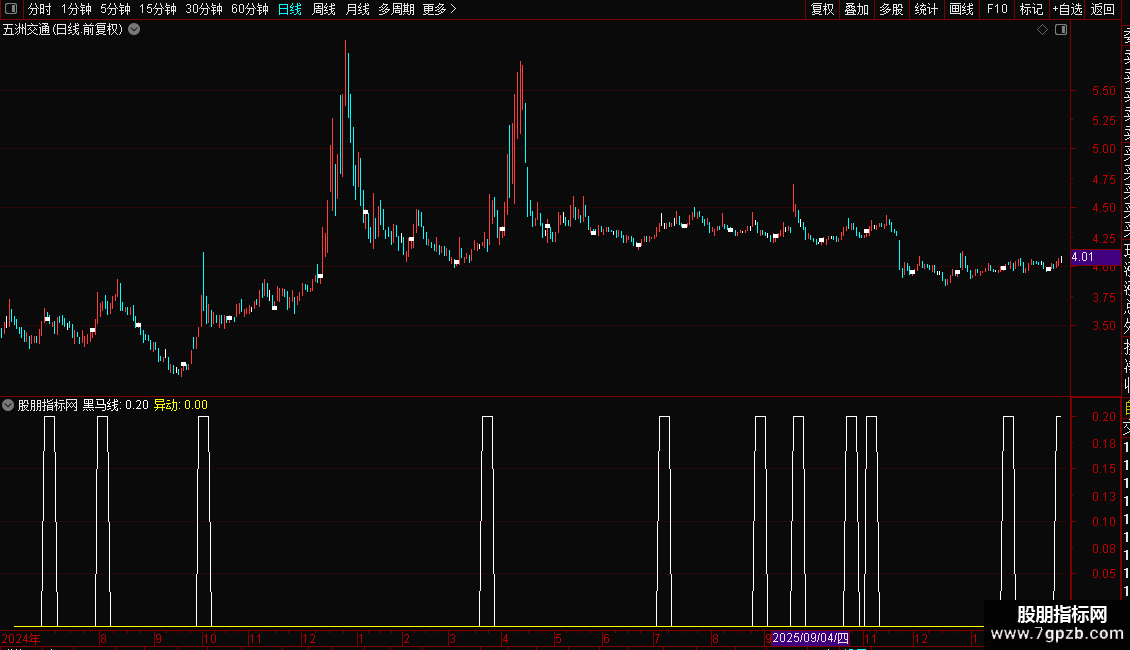Click the diamond icon in chart corner
Image resolution: width=1130 pixels, height=650 pixels.
click(1042, 30)
